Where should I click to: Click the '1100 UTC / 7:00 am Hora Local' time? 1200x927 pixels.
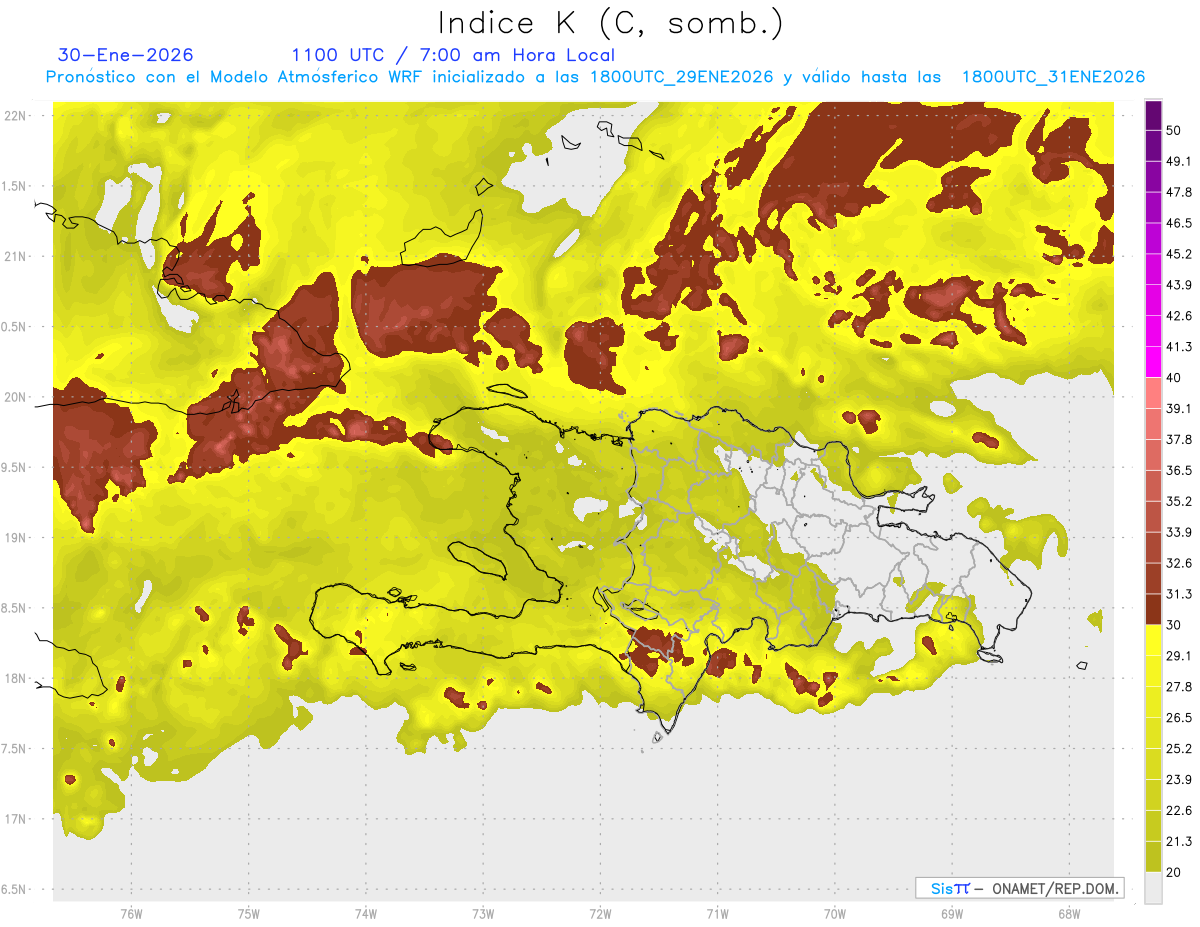pos(453,55)
